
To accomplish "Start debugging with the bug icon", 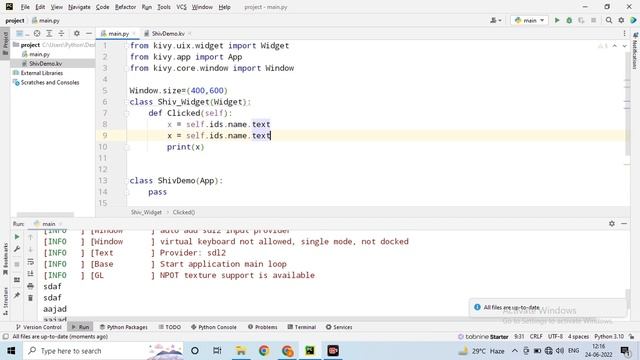I will coord(569,20).
